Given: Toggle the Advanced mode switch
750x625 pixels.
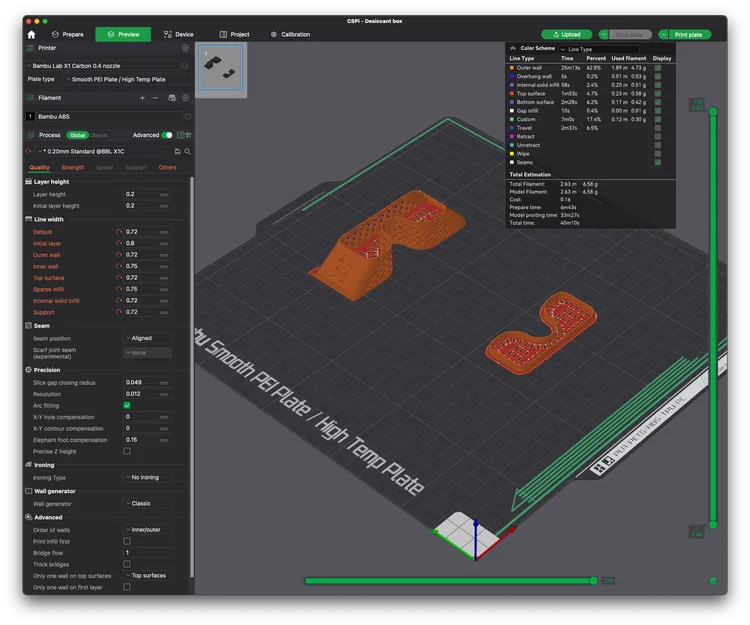Looking at the screenshot, I should (167, 135).
